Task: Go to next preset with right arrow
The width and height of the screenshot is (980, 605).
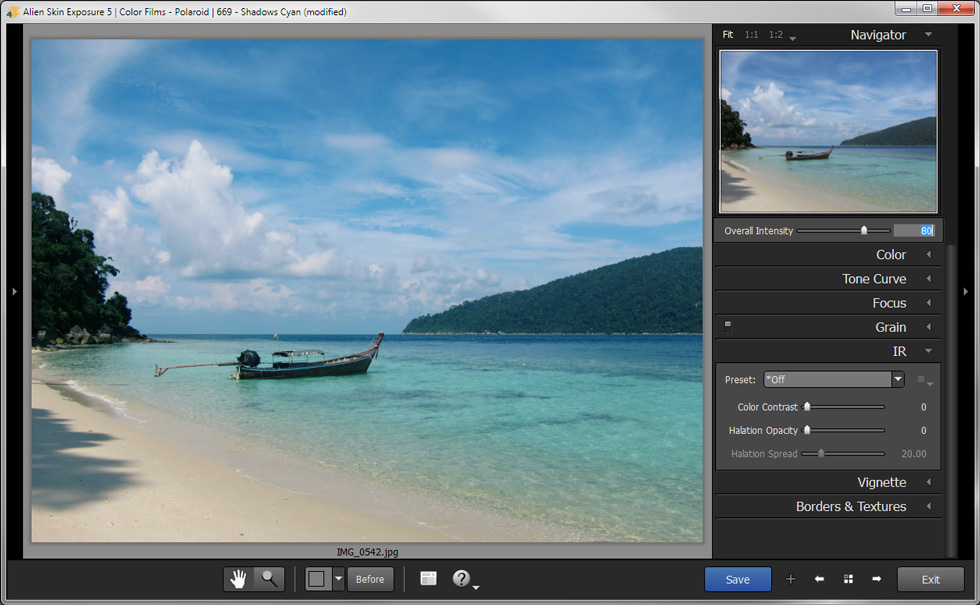Action: (877, 579)
